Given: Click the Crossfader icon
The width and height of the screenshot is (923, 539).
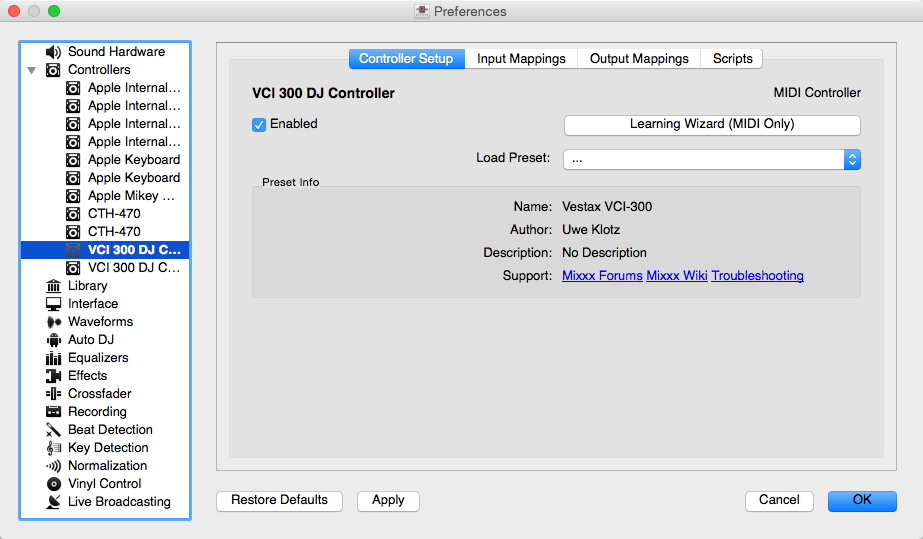Looking at the screenshot, I should [54, 394].
